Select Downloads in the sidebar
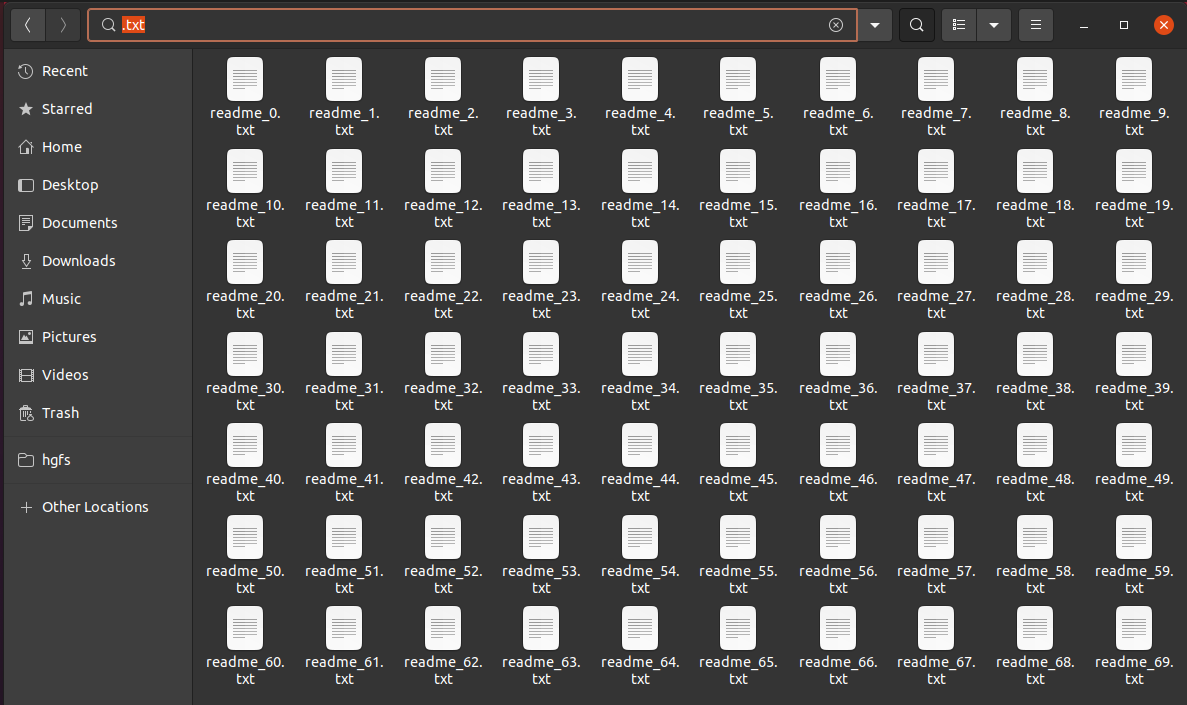Image resolution: width=1187 pixels, height=705 pixels. (x=78, y=261)
